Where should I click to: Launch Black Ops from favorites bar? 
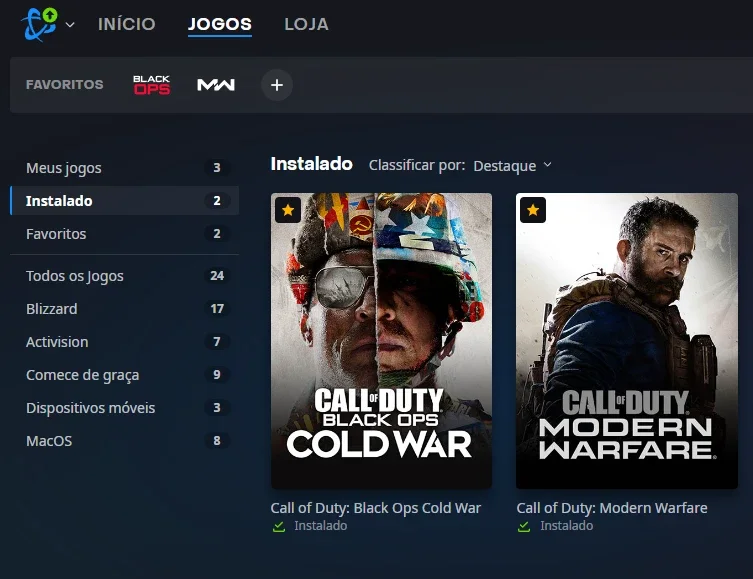click(151, 85)
